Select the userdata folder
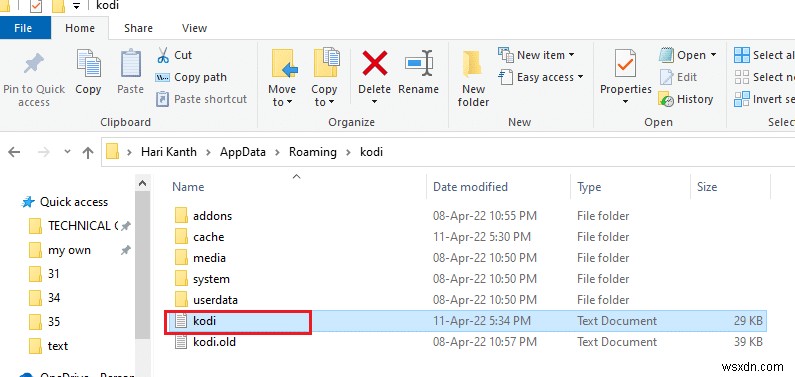Viewport: 795px width, 377px height. click(215, 300)
